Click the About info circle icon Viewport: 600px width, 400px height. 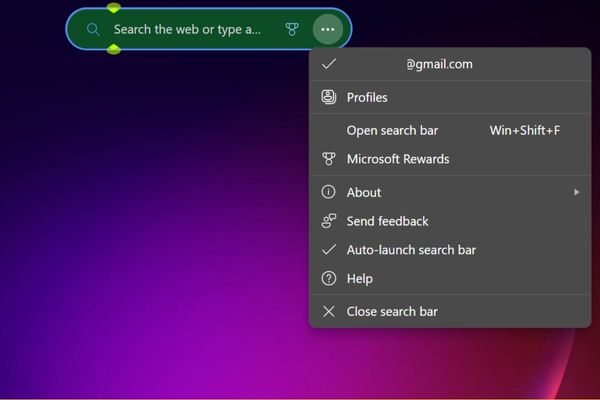pyautogui.click(x=328, y=192)
